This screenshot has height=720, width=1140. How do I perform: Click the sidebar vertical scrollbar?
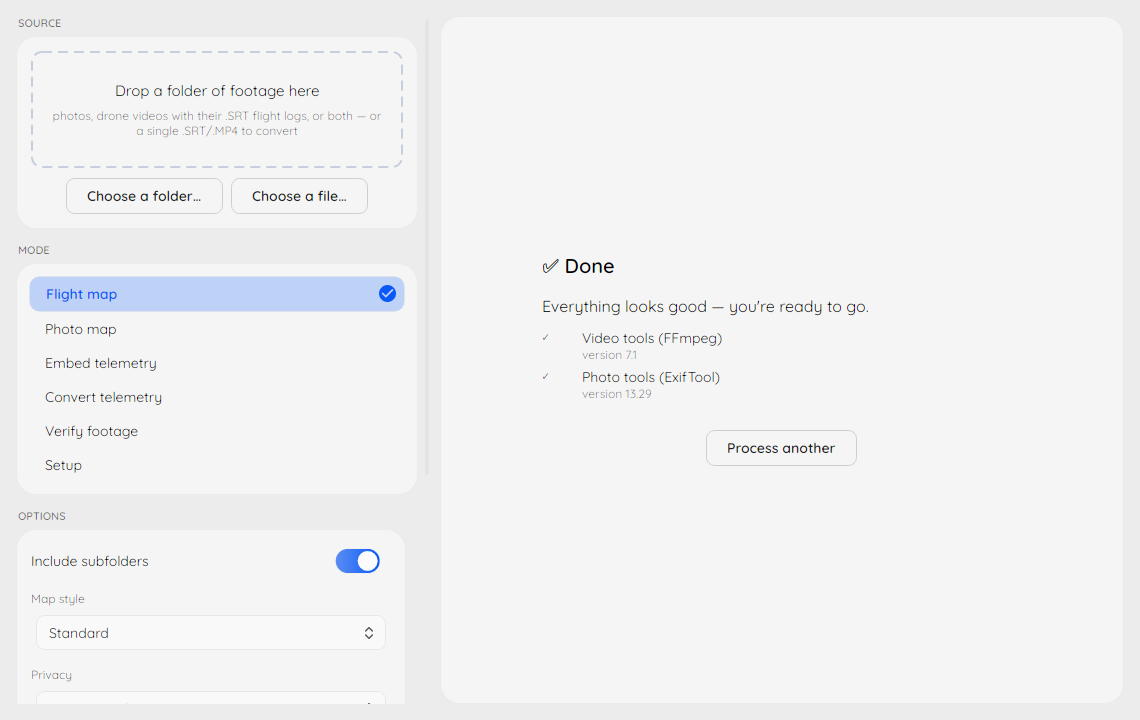[427, 247]
